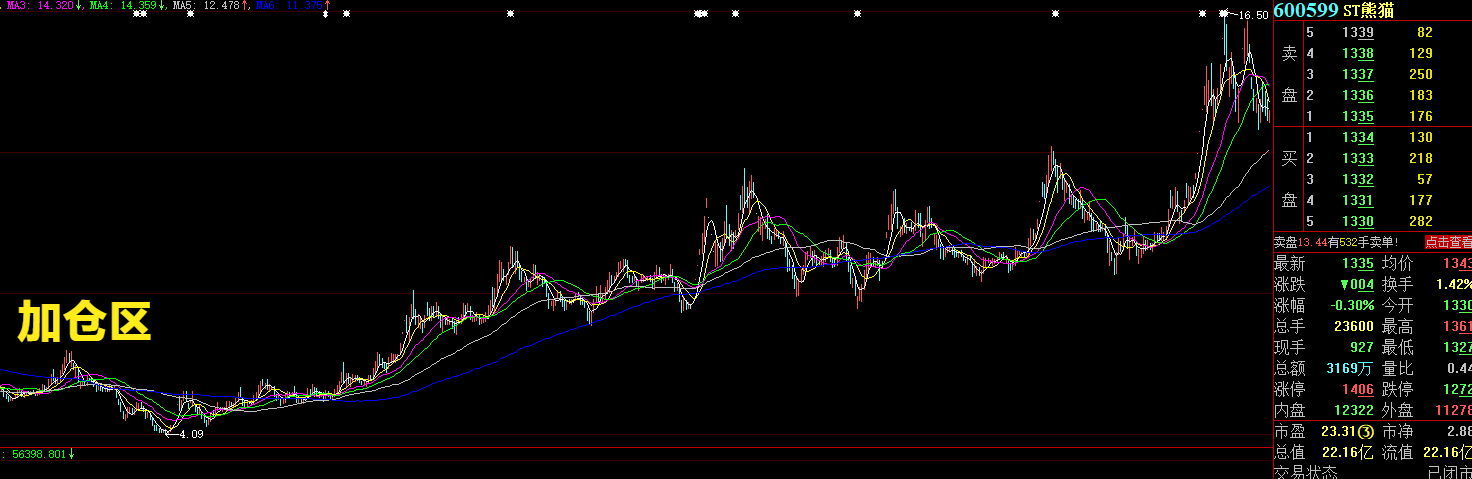Select stock code 600599 in header

(1308, 10)
